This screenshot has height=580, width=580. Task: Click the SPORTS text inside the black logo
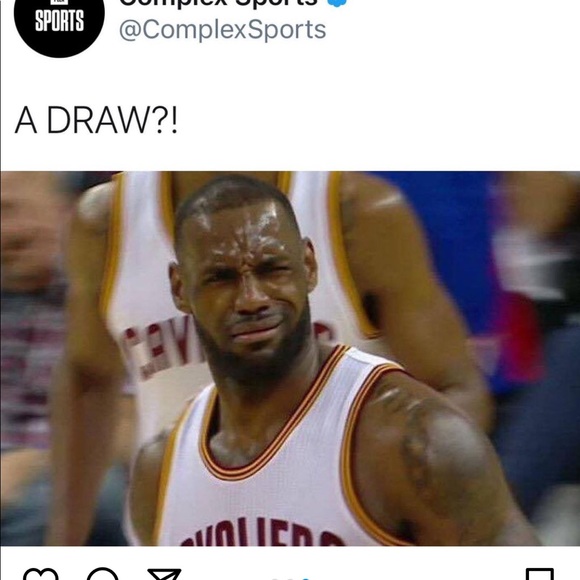[59, 21]
